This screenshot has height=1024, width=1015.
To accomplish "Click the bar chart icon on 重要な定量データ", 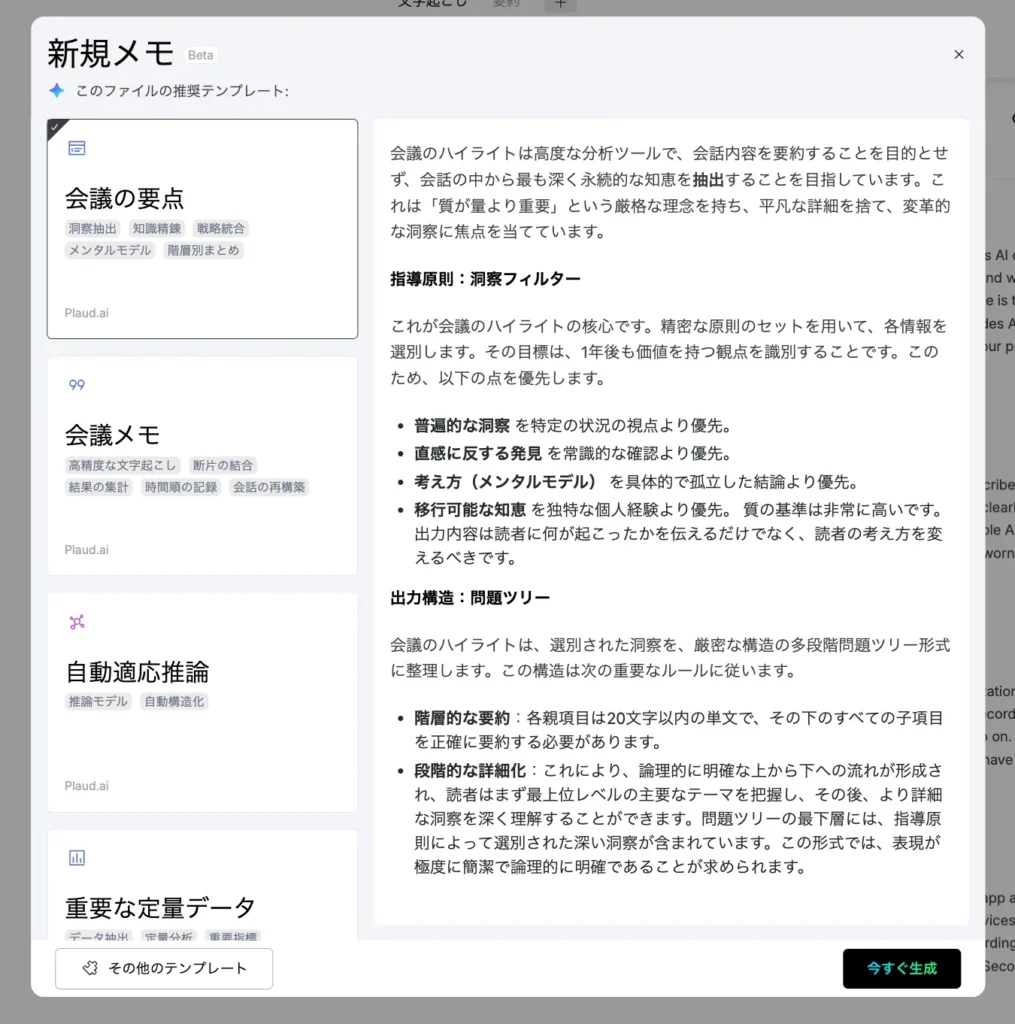I will pos(77,858).
